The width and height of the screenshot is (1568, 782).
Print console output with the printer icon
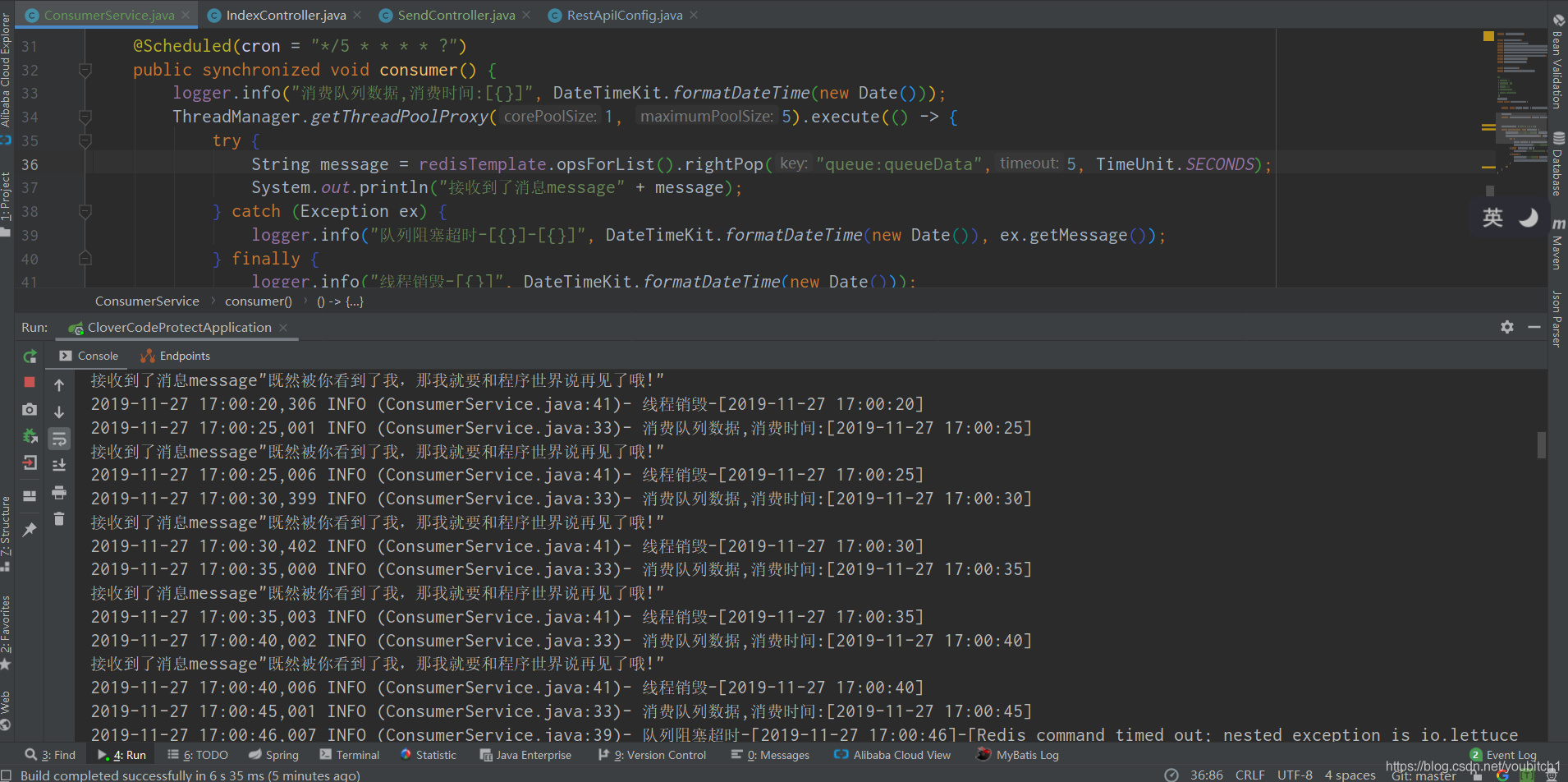(x=59, y=493)
